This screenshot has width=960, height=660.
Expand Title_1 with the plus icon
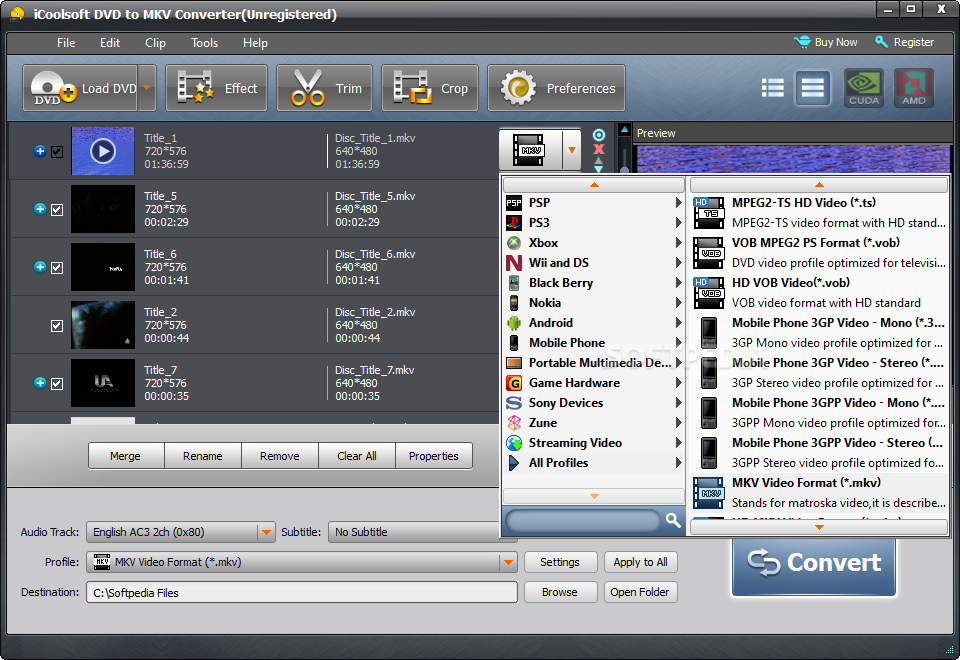click(x=40, y=151)
